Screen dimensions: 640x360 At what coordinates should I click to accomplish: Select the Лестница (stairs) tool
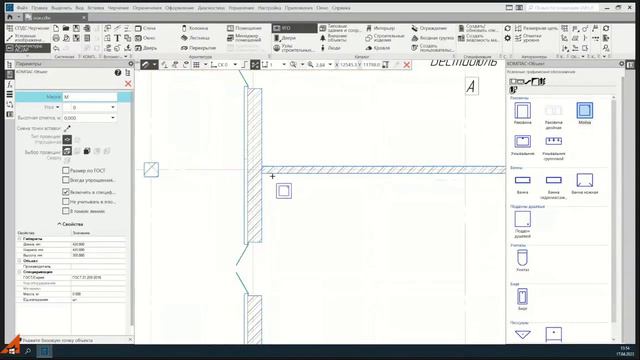[196, 38]
